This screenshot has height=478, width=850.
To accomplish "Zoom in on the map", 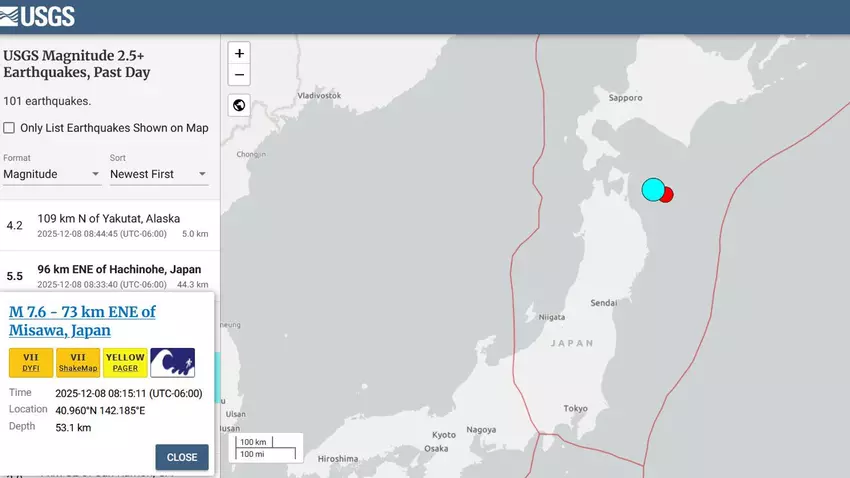I will [239, 53].
